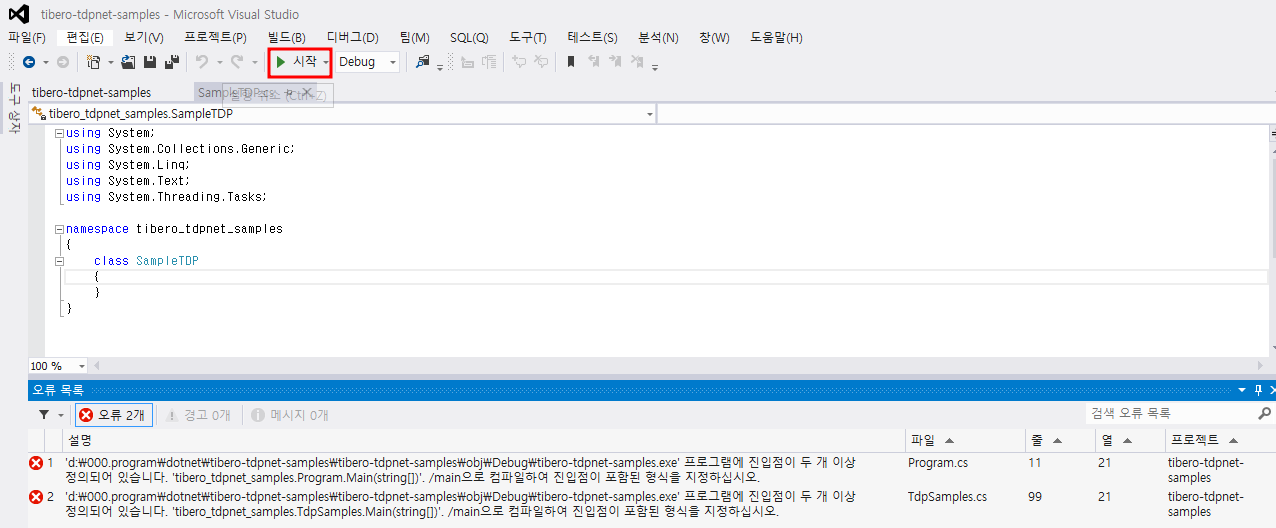The width and height of the screenshot is (1276, 528).
Task: Click the Redo arrow icon
Action: pyautogui.click(x=237, y=62)
